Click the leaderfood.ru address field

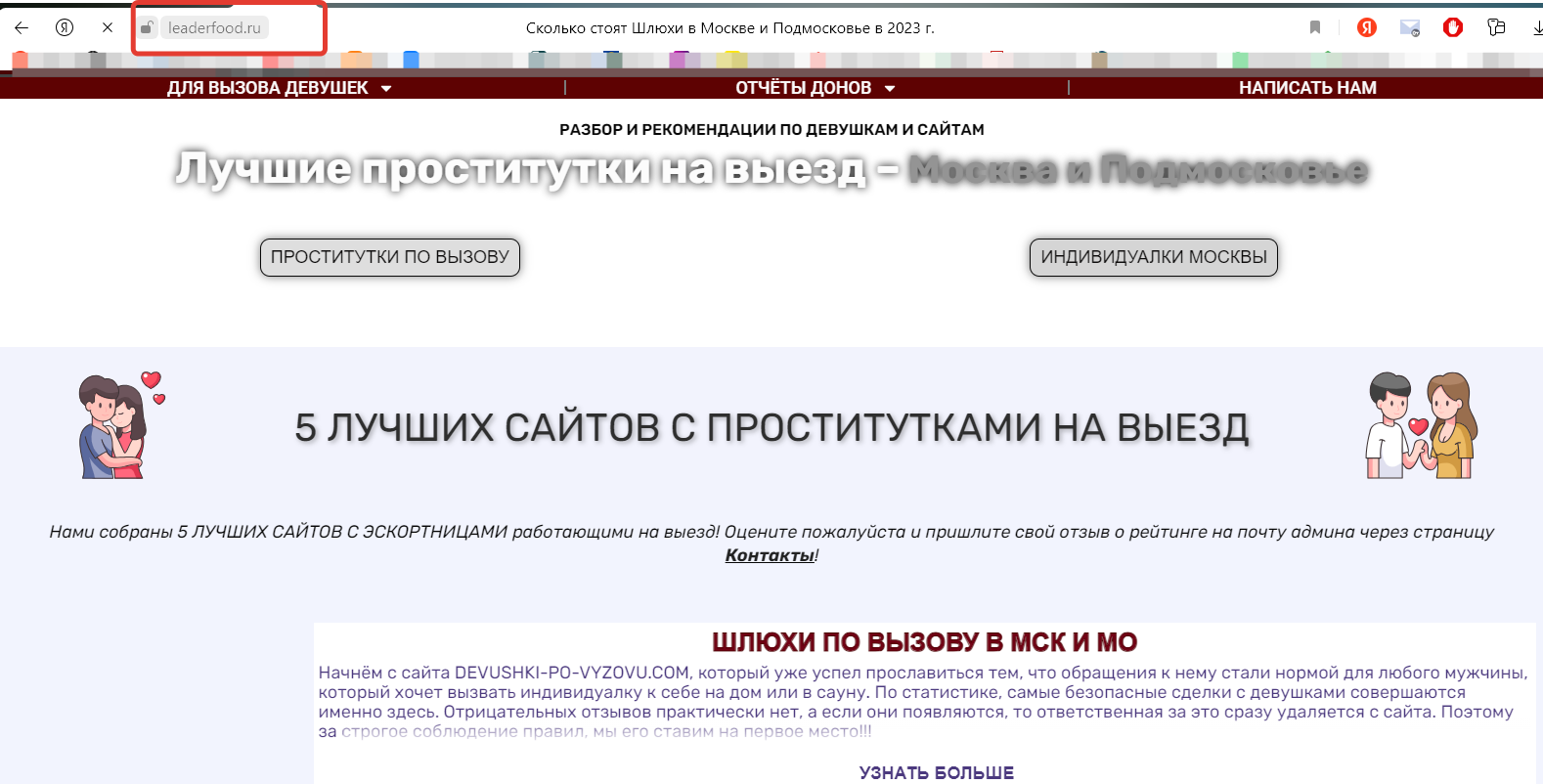click(214, 27)
